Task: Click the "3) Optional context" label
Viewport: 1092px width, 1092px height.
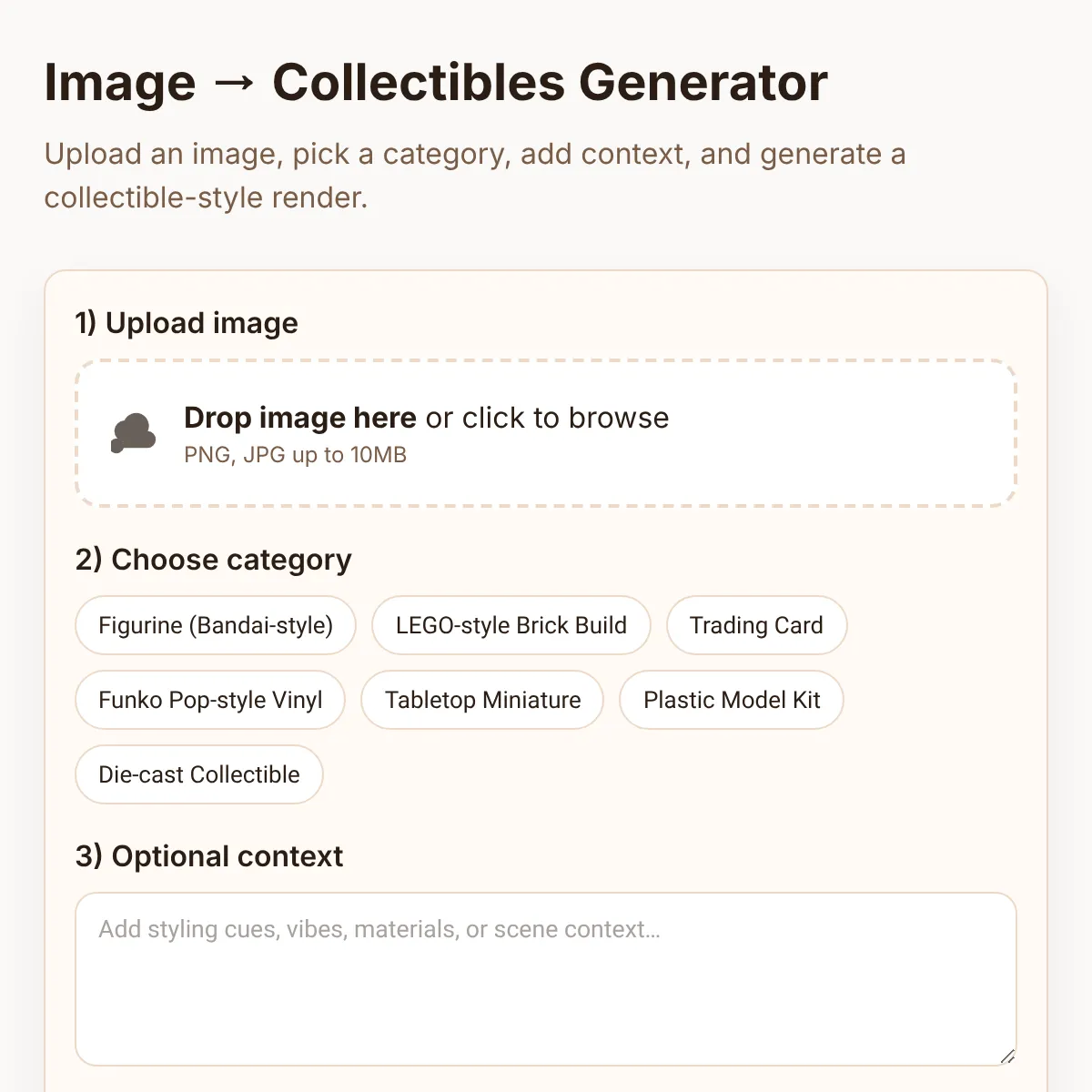Action: pos(209,856)
